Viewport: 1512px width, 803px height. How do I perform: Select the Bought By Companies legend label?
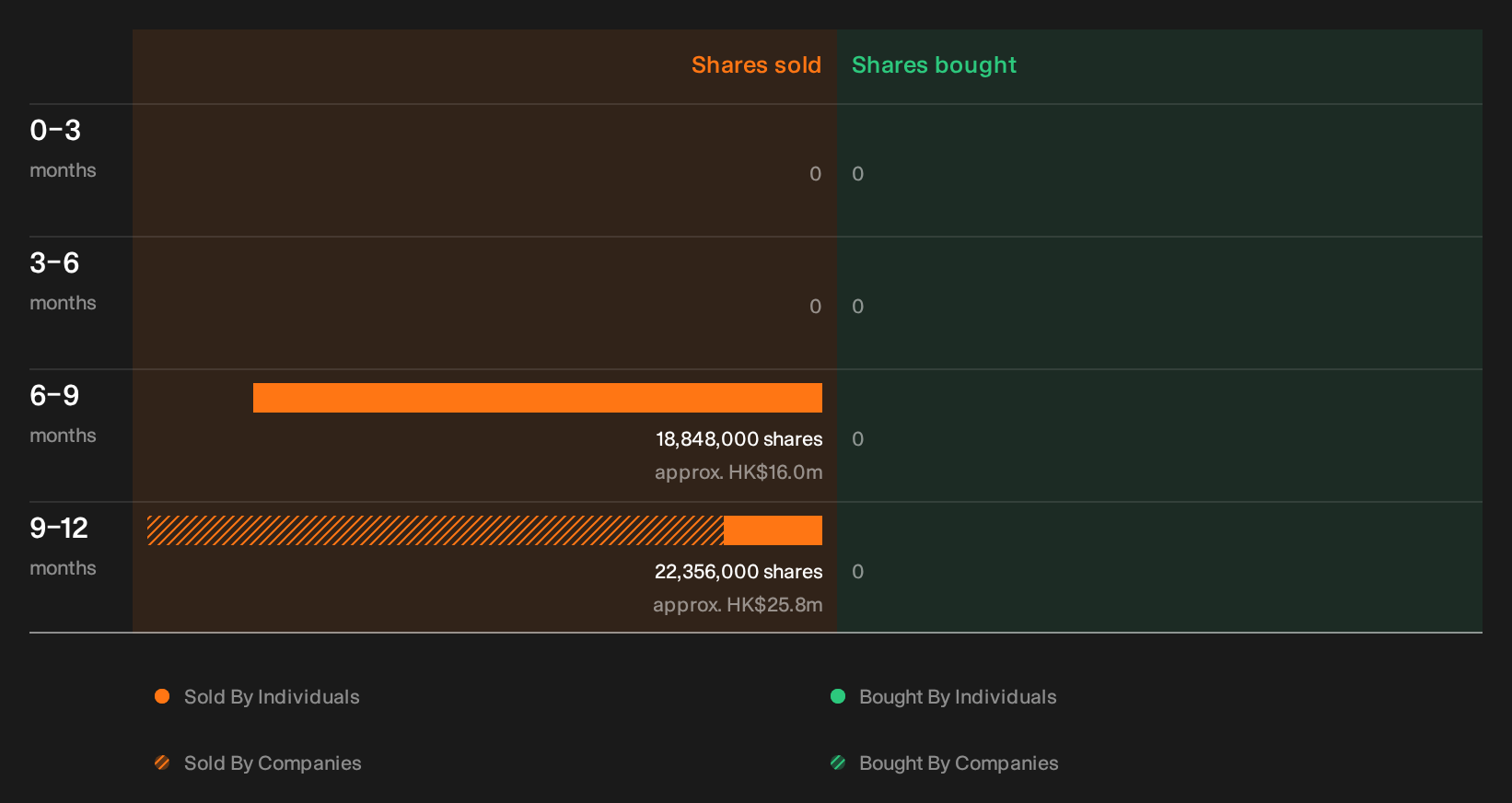(x=959, y=763)
